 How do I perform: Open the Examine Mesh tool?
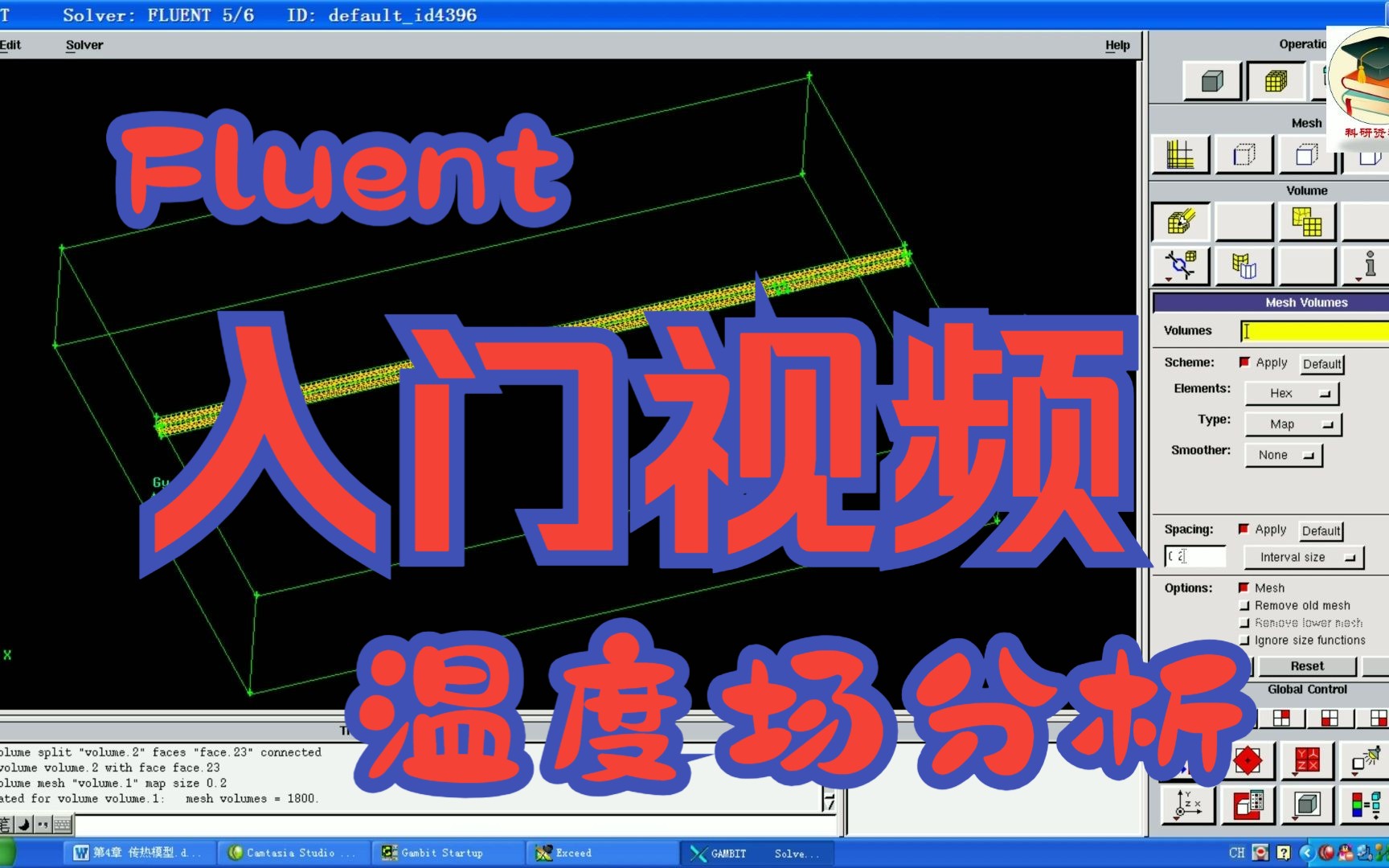coord(1247,805)
